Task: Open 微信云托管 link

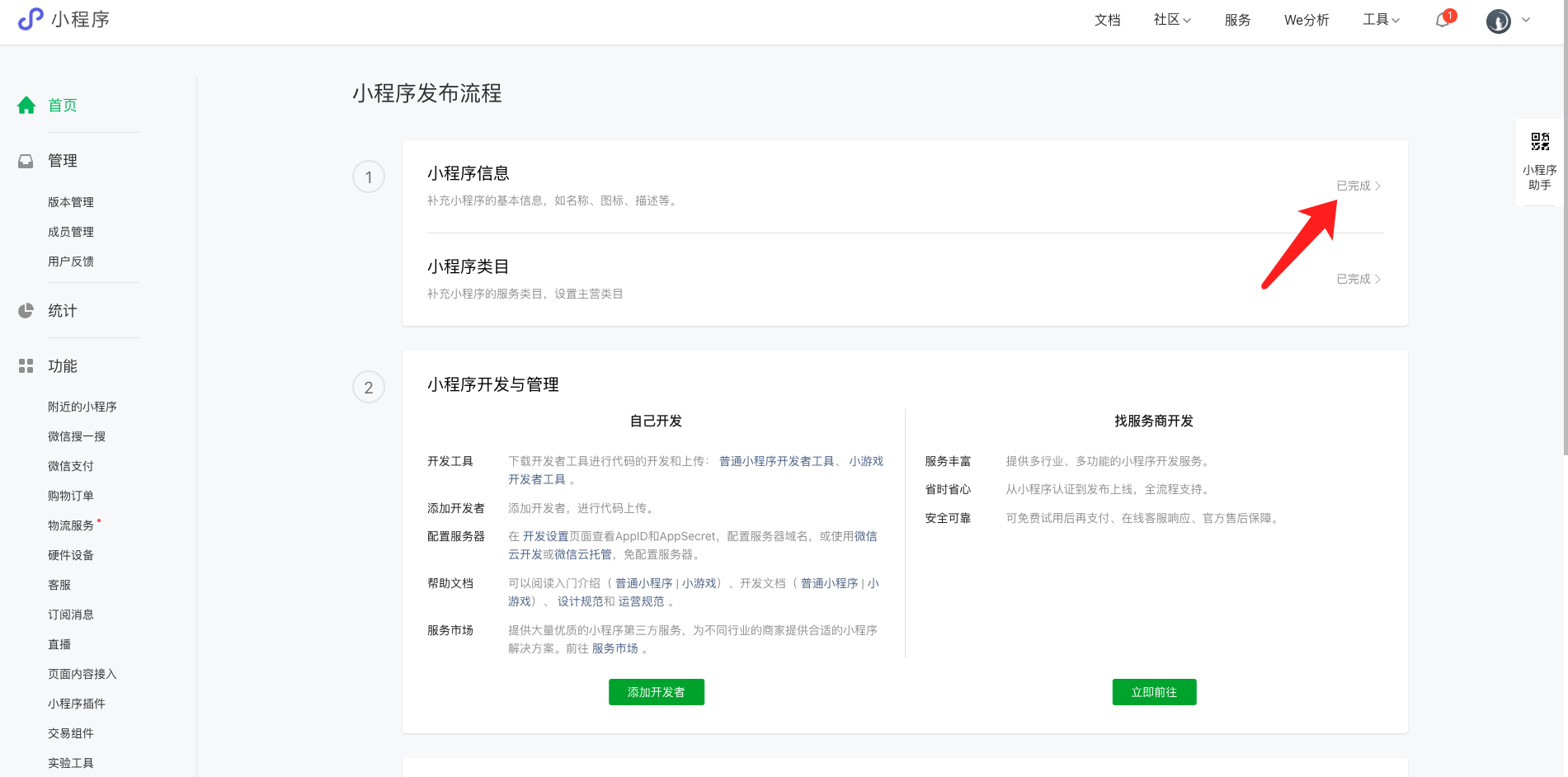Action: (x=583, y=554)
